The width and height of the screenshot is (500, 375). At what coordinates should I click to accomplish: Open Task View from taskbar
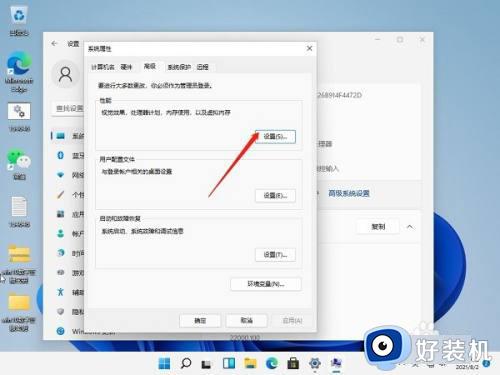coord(207,364)
